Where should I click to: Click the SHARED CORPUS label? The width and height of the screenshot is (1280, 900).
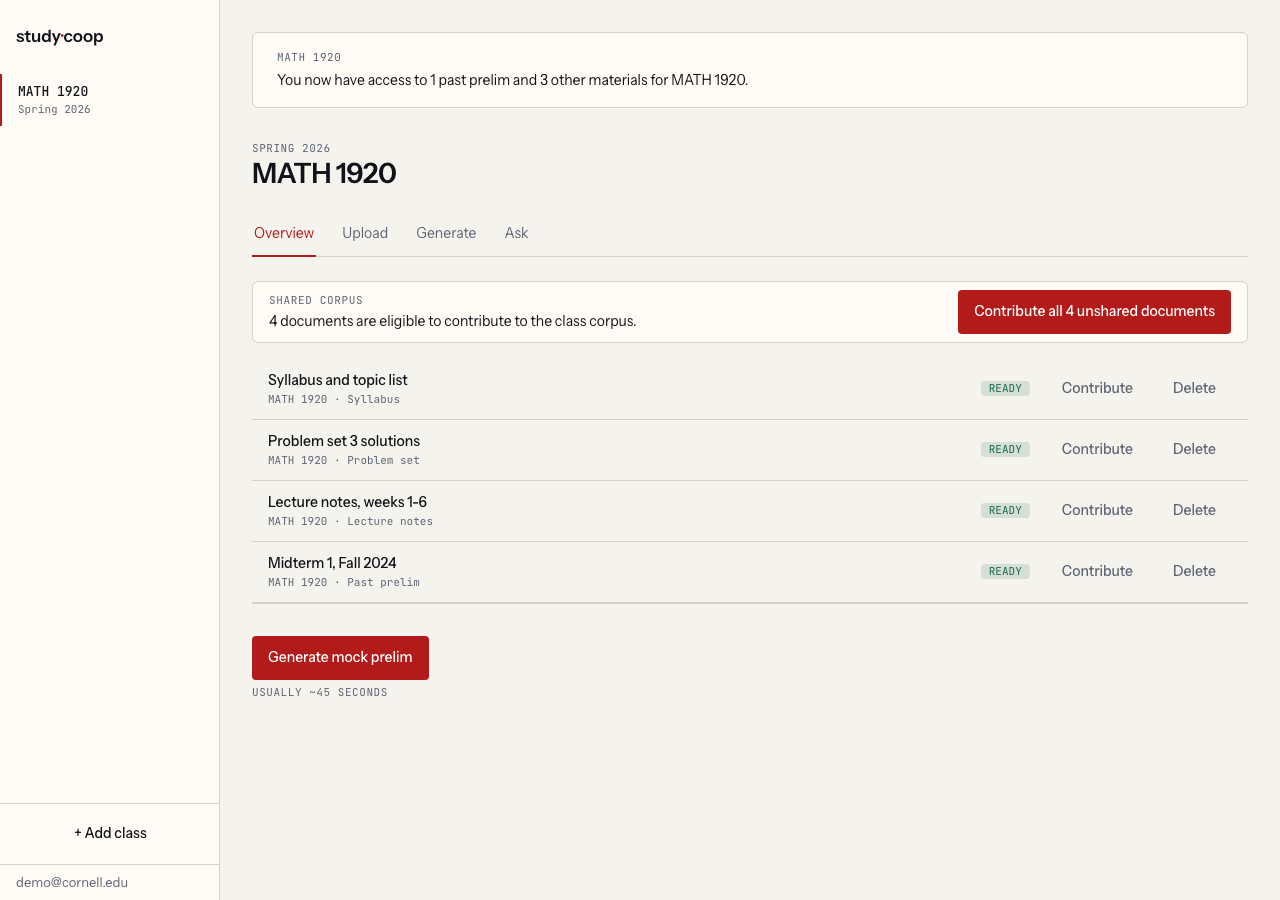pyautogui.click(x=316, y=300)
